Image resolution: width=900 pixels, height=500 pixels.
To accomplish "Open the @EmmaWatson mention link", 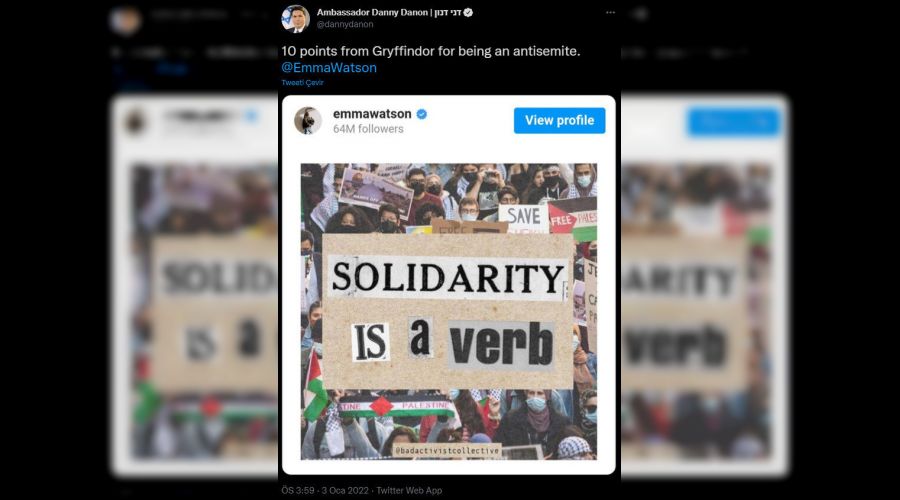I will (329, 67).
